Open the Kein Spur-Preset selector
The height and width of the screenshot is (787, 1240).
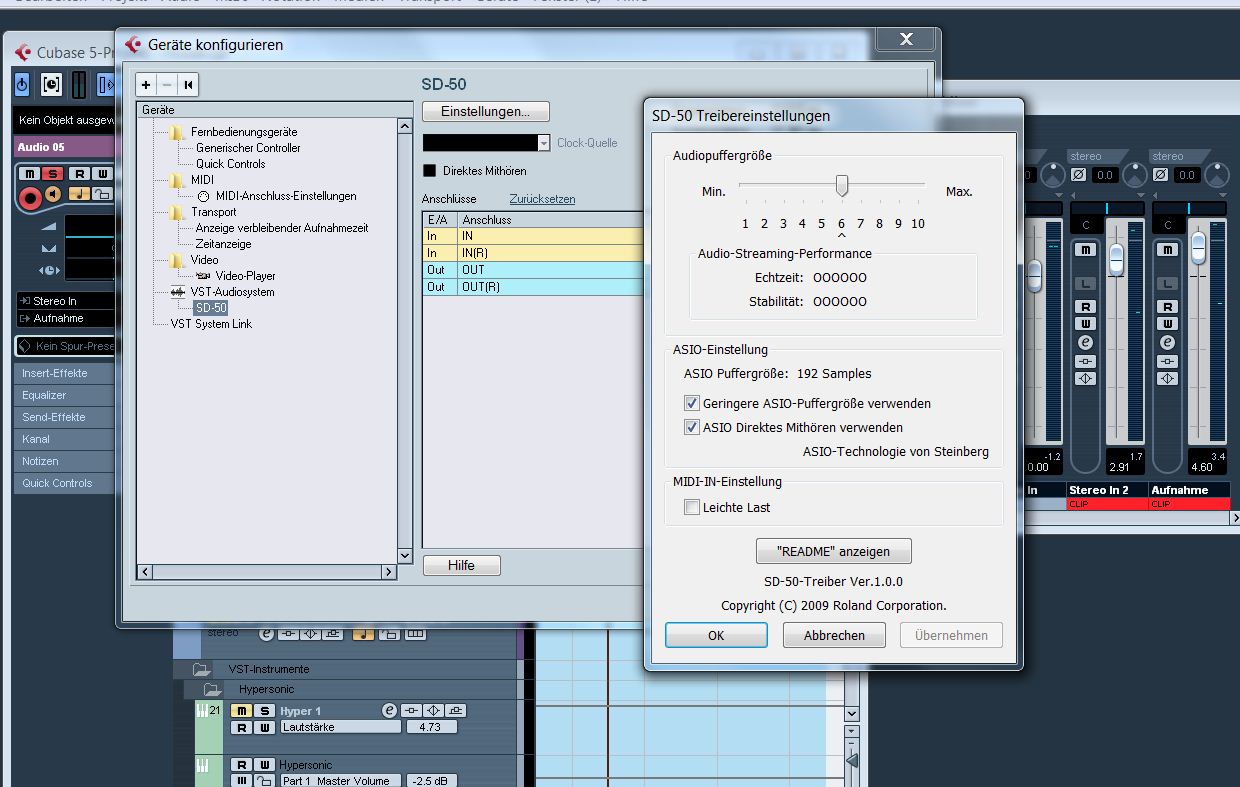pyautogui.click(x=66, y=346)
